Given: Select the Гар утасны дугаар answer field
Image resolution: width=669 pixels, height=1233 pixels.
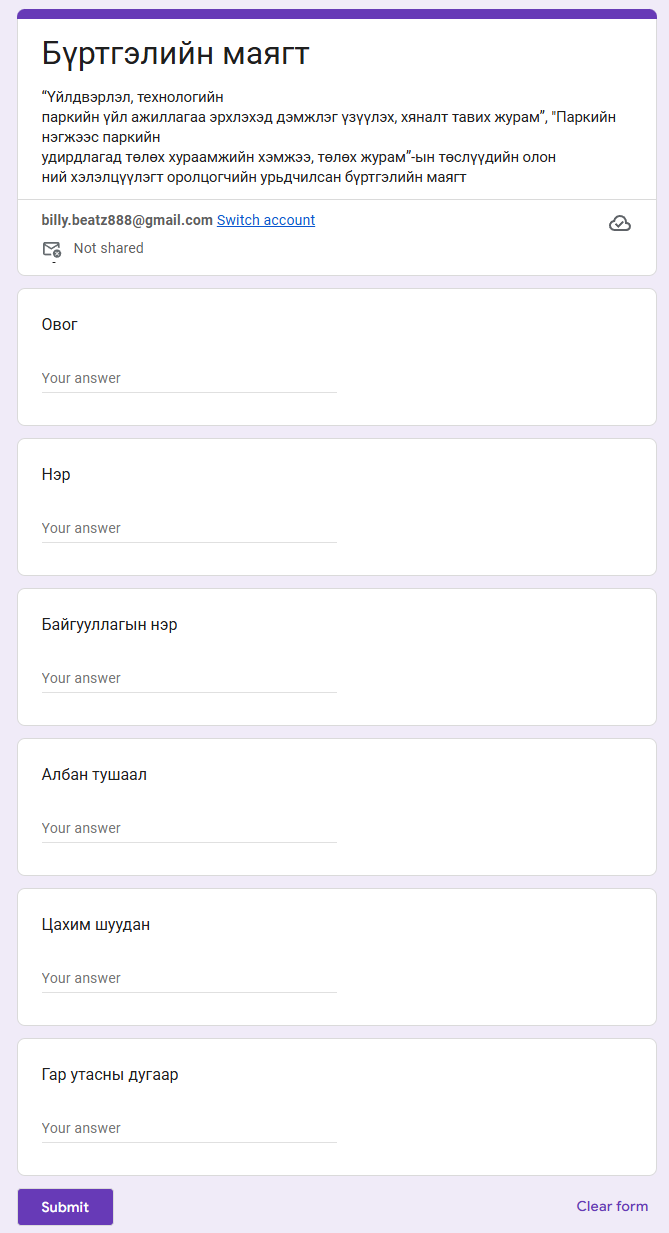Looking at the screenshot, I should tap(189, 1129).
